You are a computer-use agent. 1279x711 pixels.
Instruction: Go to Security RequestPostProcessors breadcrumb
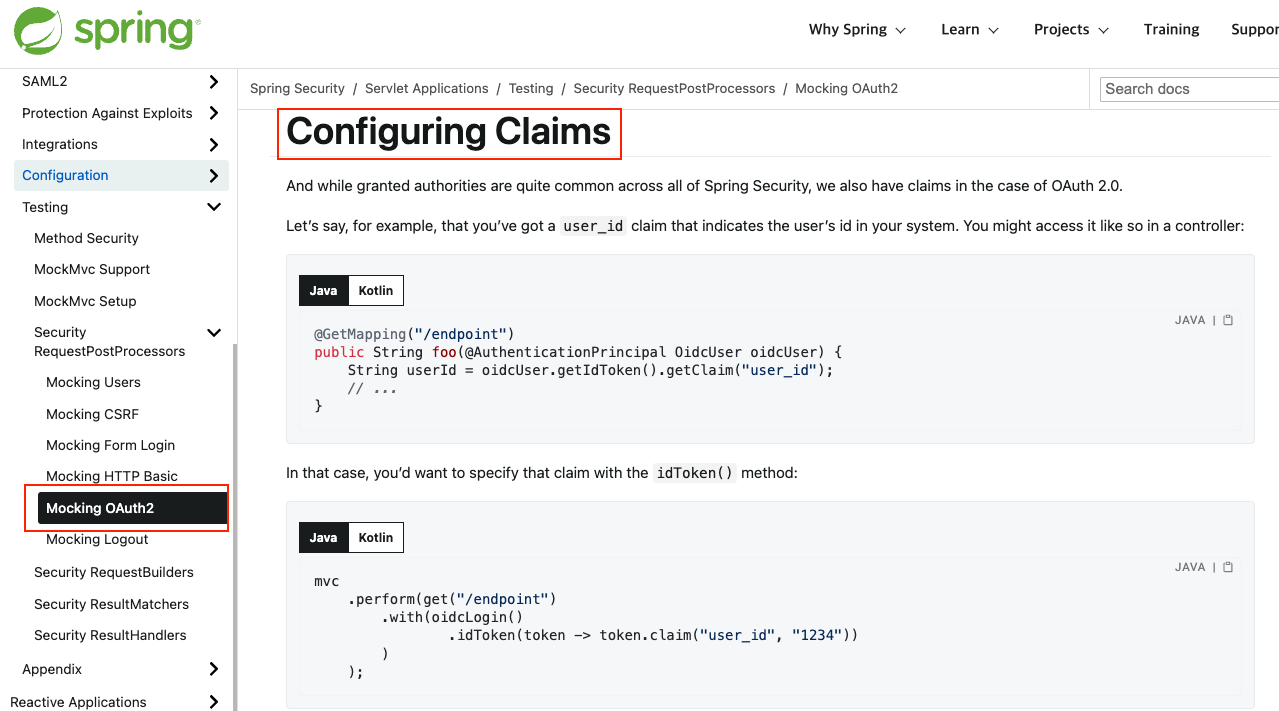pyautogui.click(x=674, y=89)
